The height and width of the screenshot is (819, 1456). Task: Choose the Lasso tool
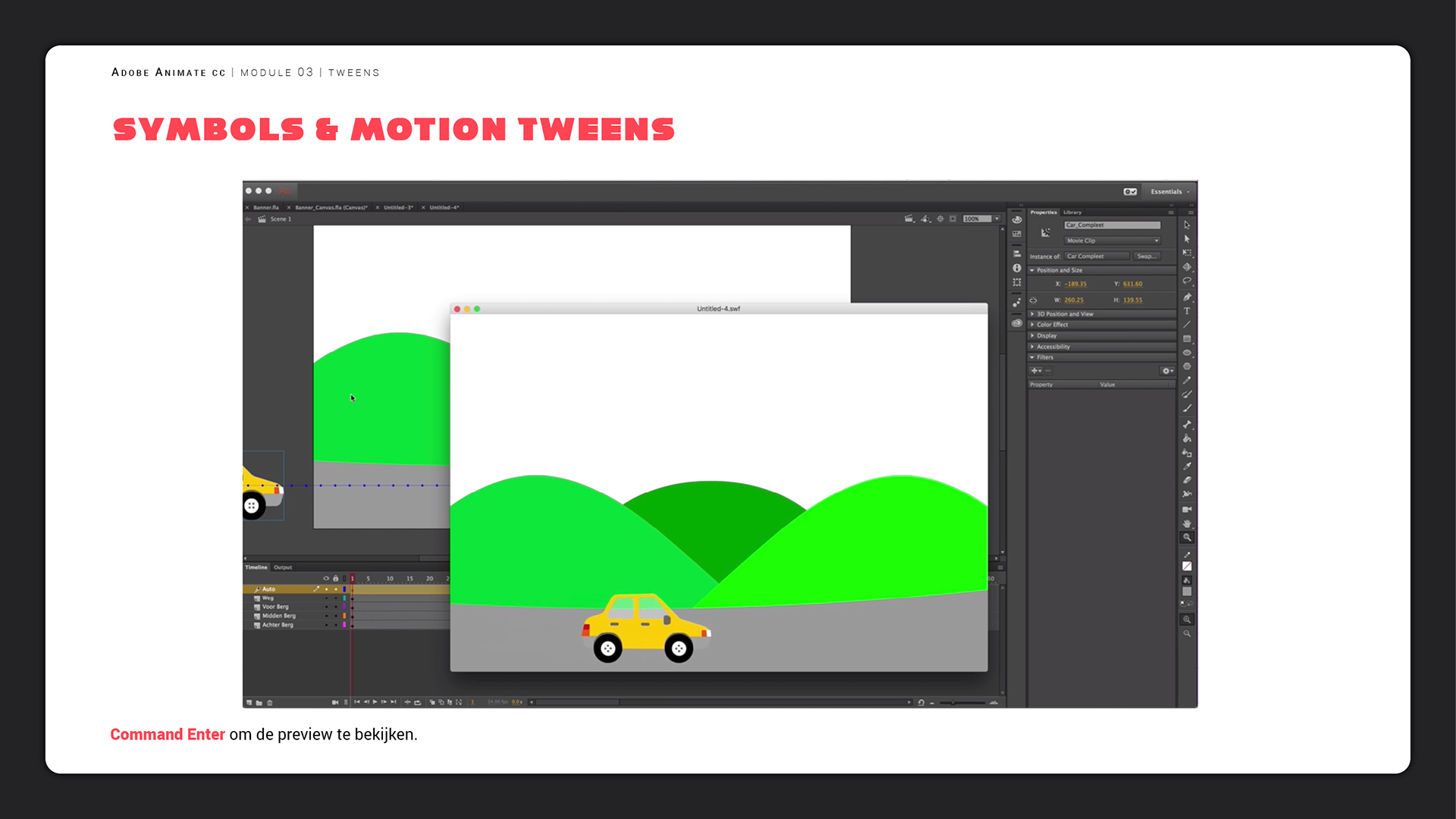[1187, 281]
